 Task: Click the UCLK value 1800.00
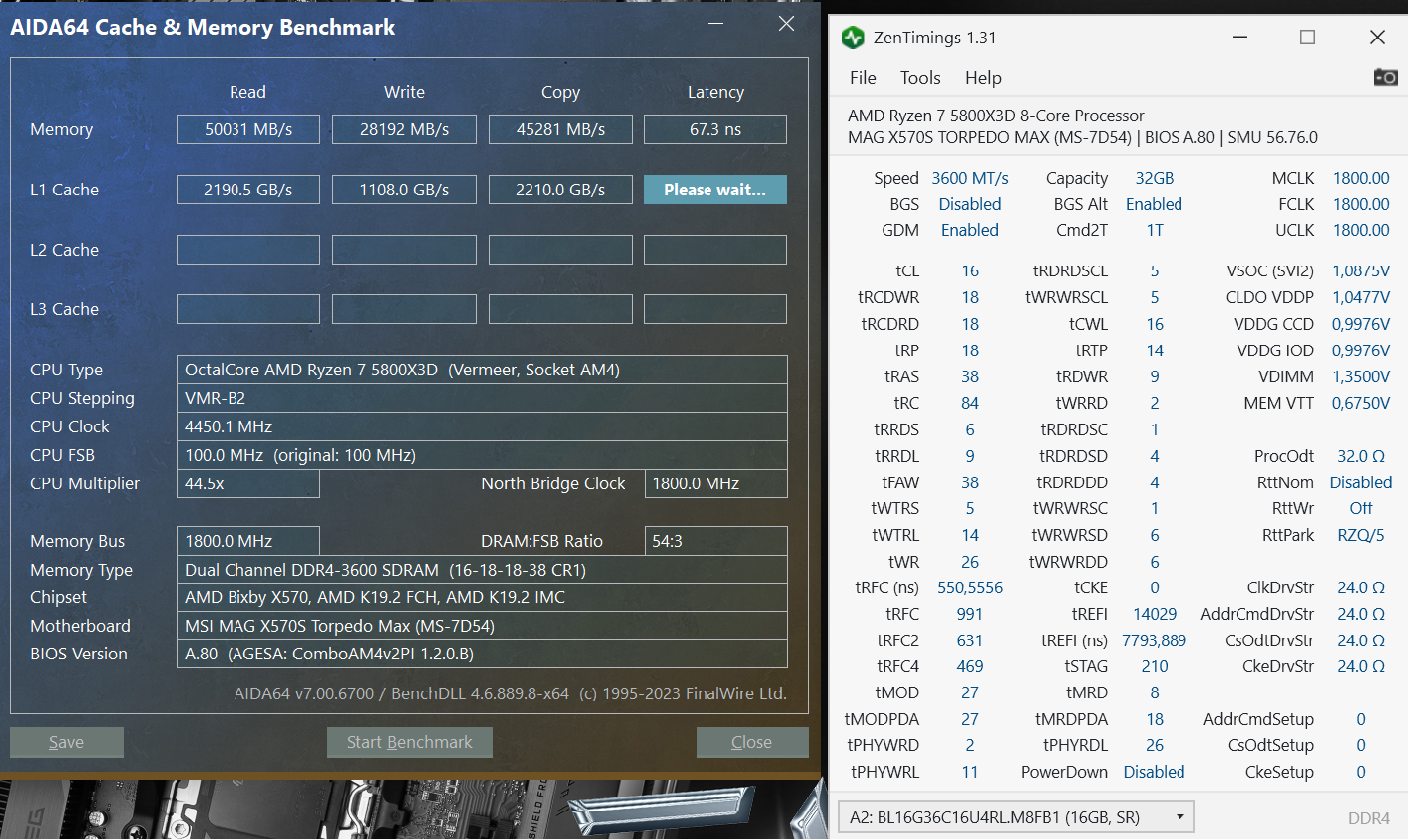coord(1361,230)
